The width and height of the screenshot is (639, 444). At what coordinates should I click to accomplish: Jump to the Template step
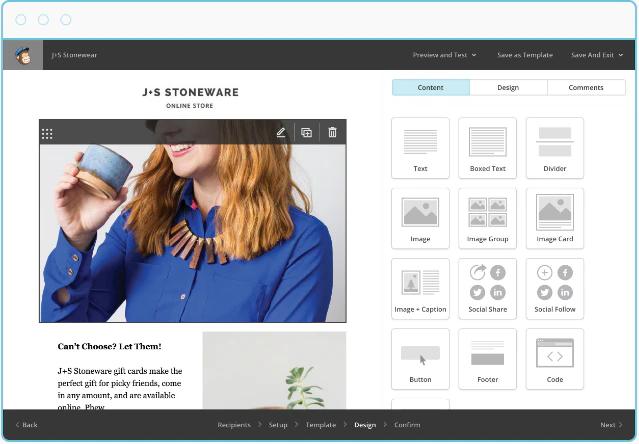[321, 425]
